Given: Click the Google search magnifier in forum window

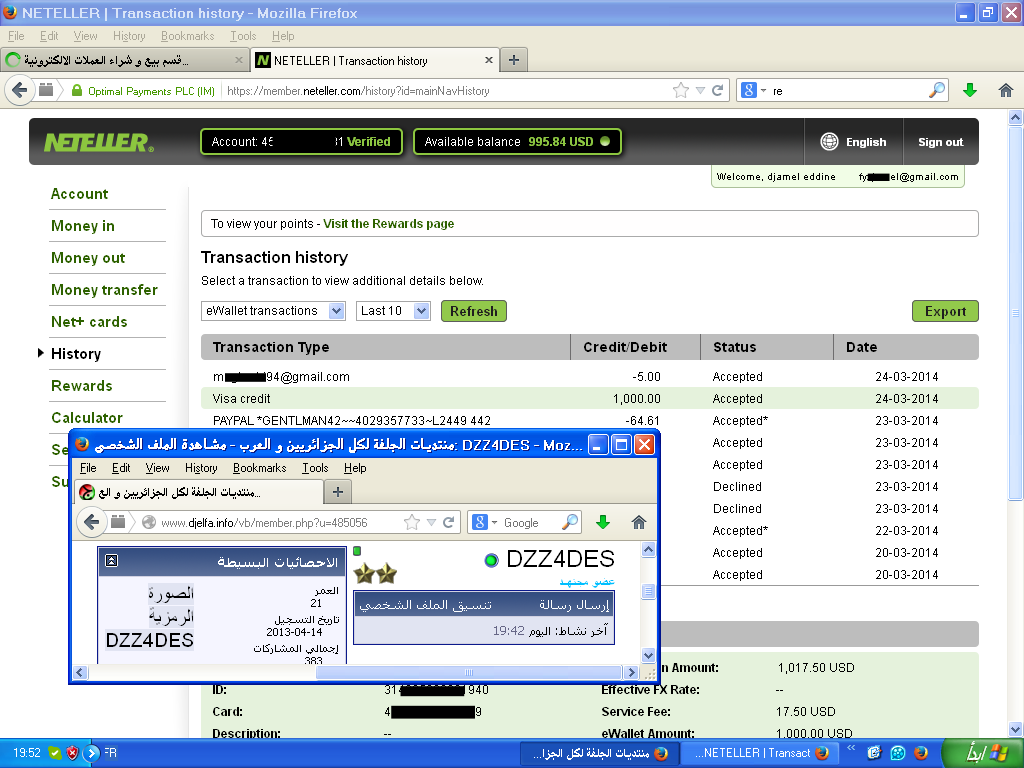Looking at the screenshot, I should (x=569, y=522).
